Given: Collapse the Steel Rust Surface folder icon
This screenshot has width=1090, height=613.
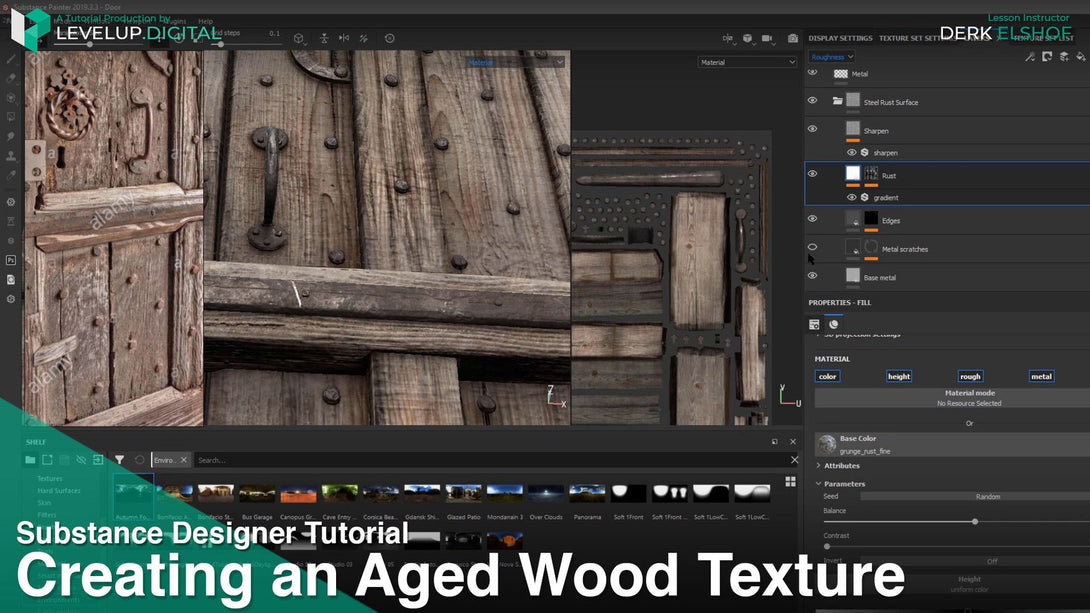Looking at the screenshot, I should click(x=838, y=101).
